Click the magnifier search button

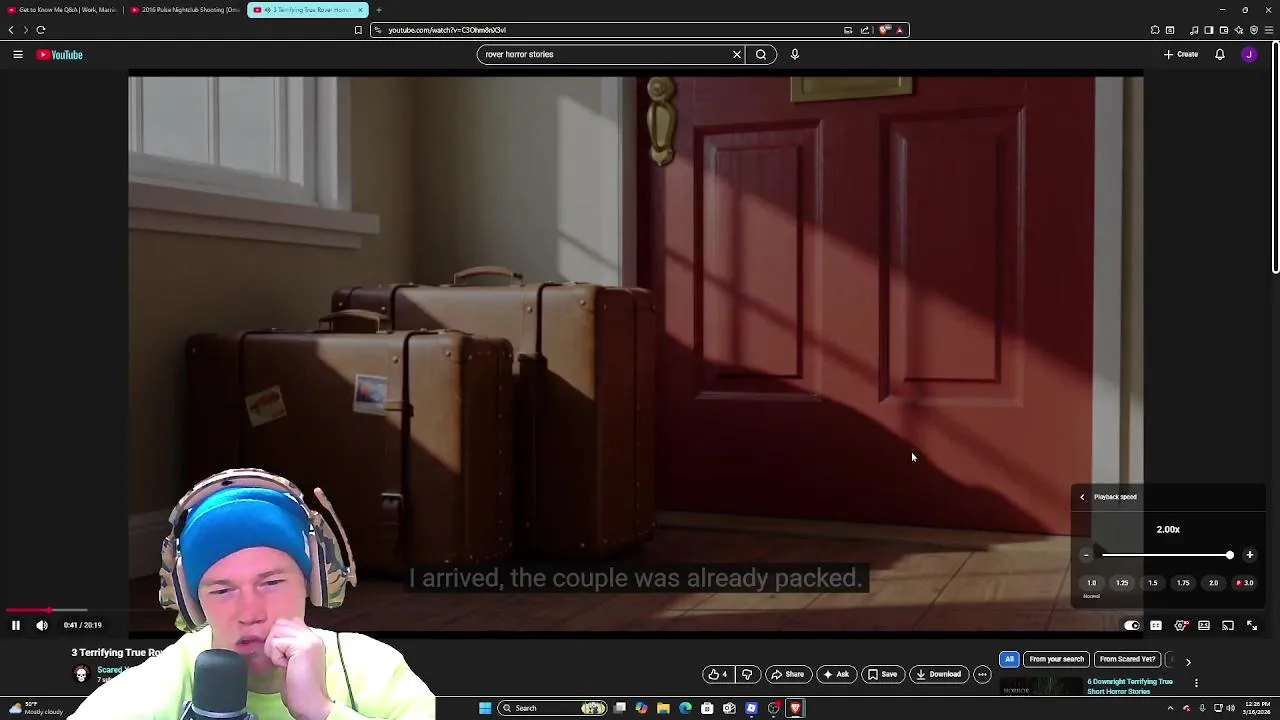(761, 55)
